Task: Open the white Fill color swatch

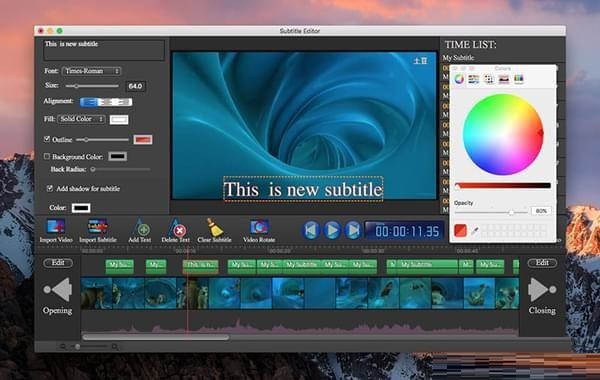Action: [119, 119]
